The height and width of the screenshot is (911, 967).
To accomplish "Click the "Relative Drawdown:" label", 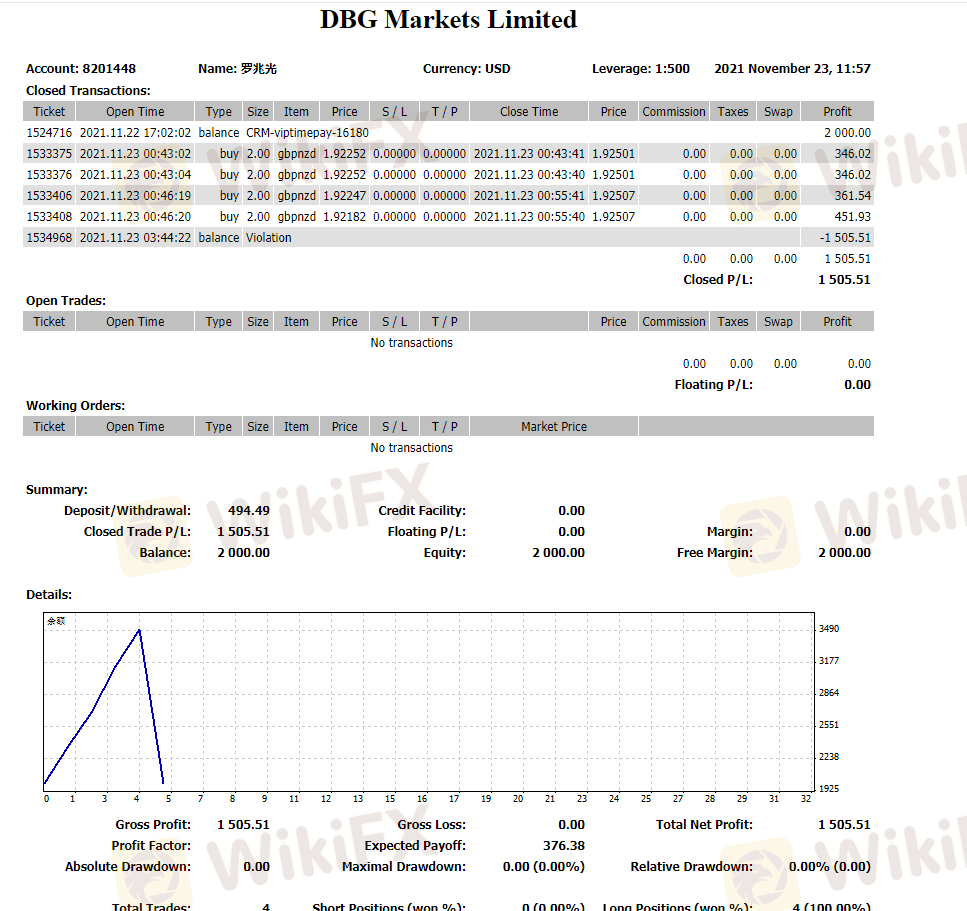I will (x=691, y=867).
